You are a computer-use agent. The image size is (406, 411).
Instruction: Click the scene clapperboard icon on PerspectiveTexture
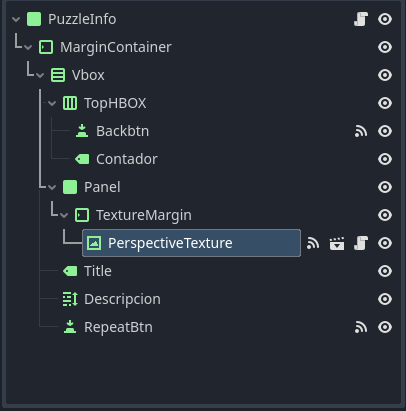pos(337,243)
